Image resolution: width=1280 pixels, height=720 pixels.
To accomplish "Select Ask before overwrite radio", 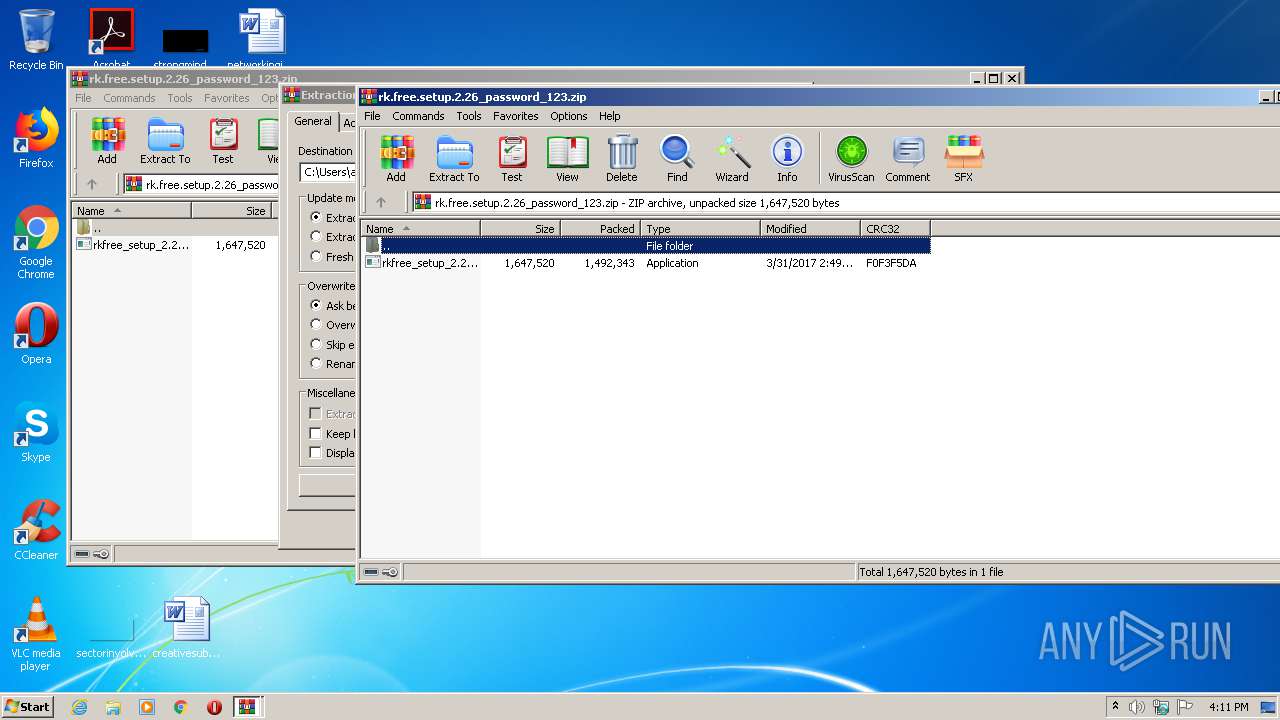I will point(316,305).
